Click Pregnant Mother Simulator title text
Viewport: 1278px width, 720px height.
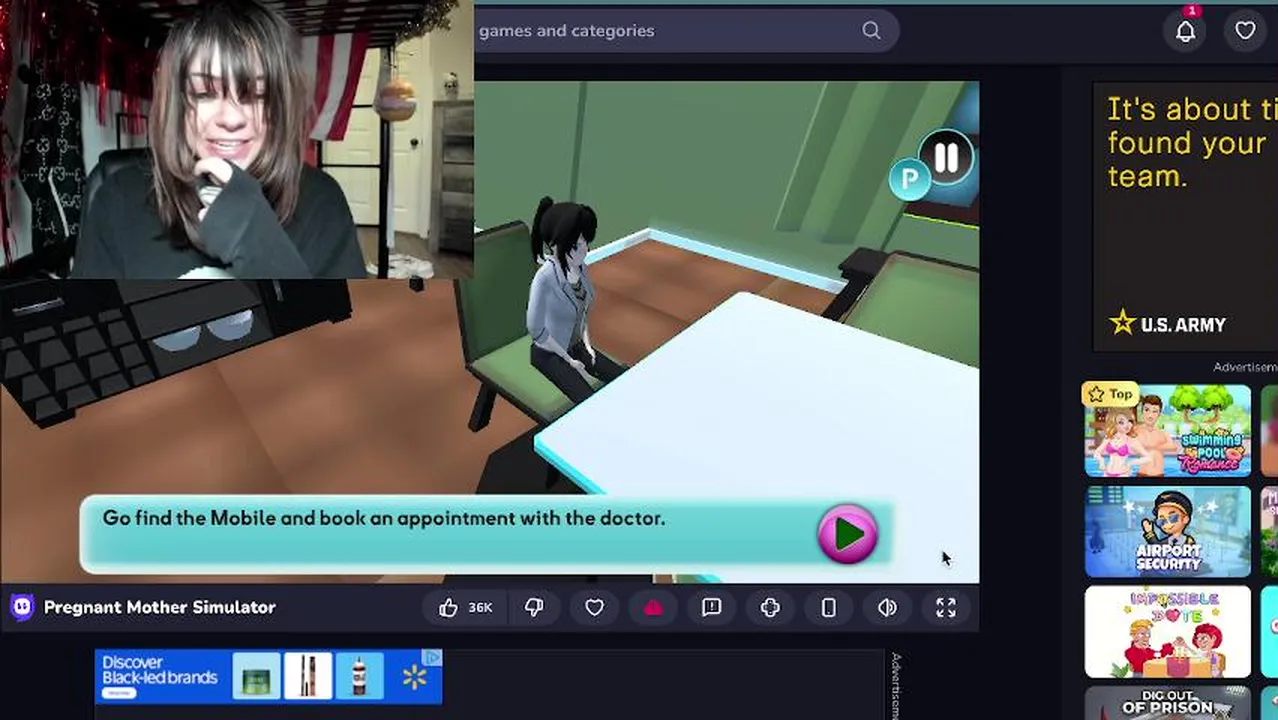coord(160,607)
